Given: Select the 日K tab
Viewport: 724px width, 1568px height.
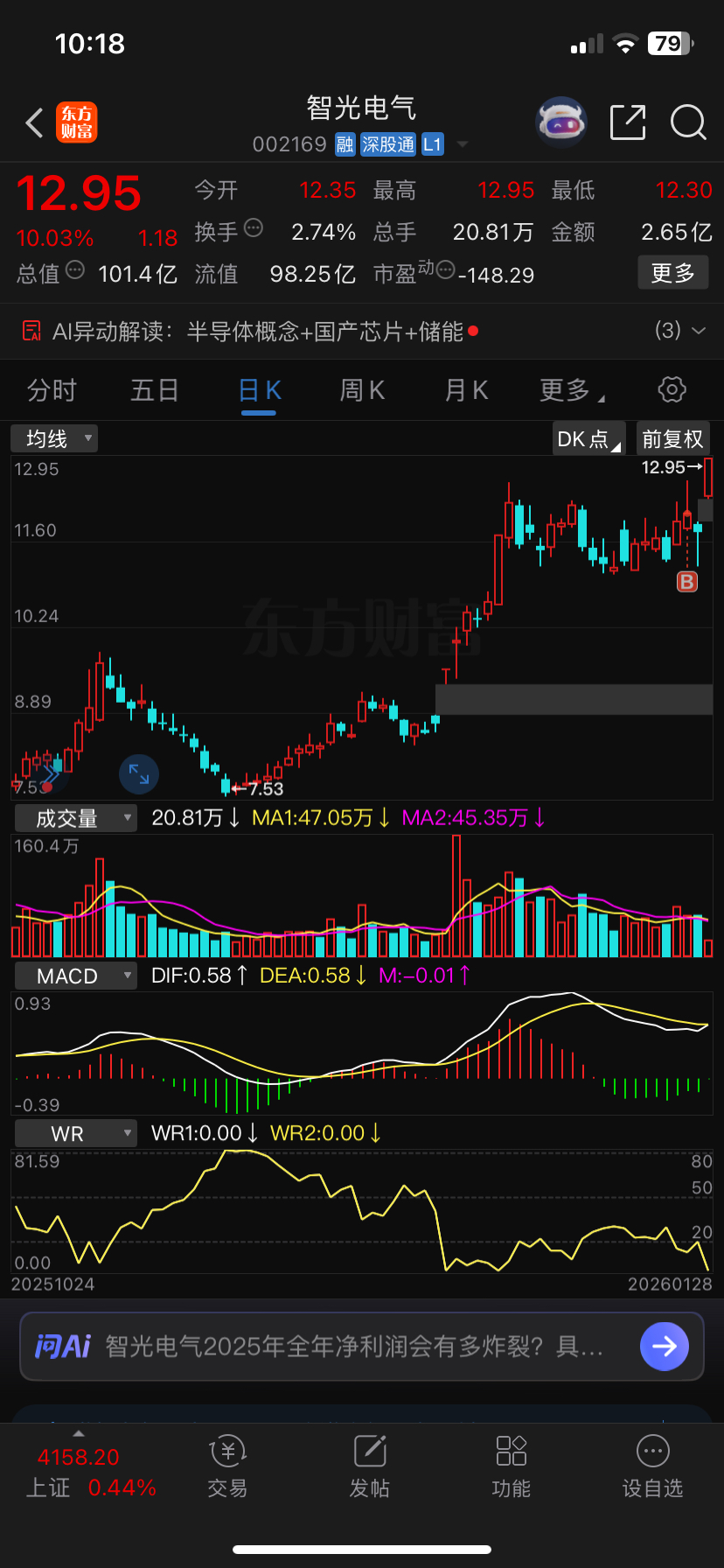Looking at the screenshot, I should pos(260,390).
